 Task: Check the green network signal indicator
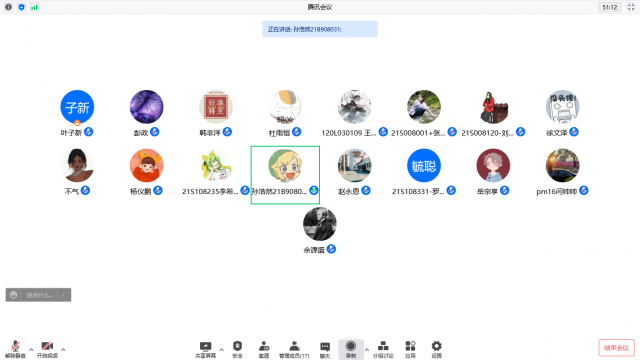pyautogui.click(x=34, y=7)
